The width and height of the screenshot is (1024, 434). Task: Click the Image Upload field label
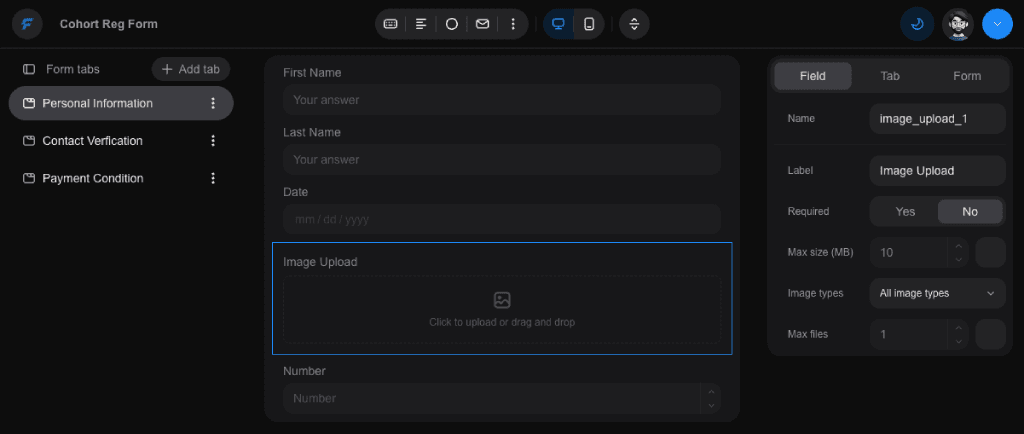click(320, 262)
